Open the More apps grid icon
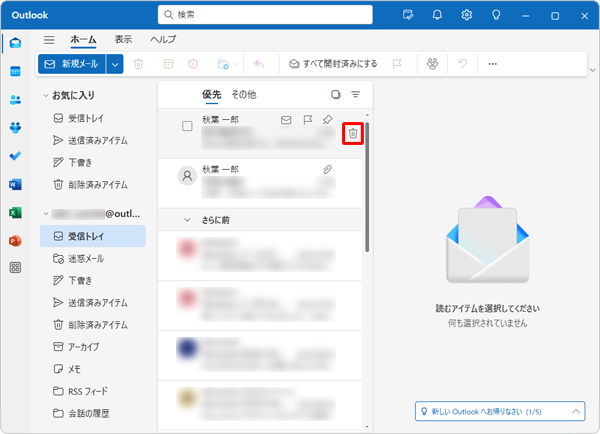Image resolution: width=600 pixels, height=434 pixels. 15,268
